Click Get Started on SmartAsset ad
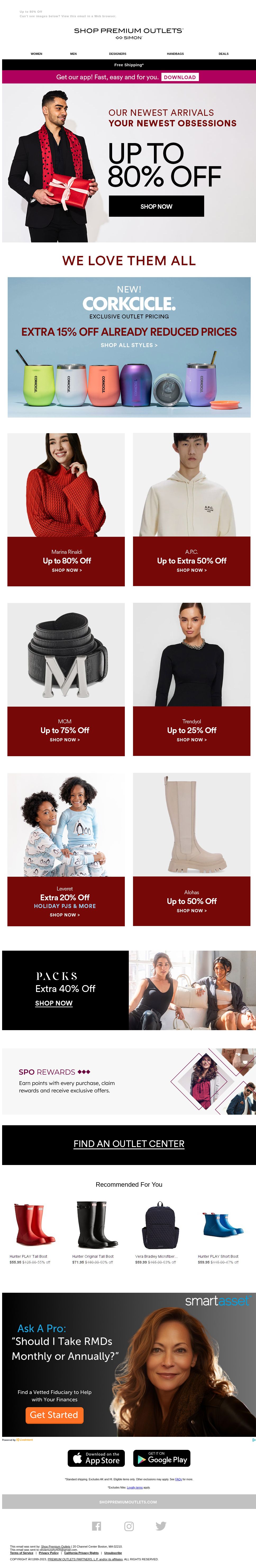256x1568 pixels. click(x=54, y=1415)
